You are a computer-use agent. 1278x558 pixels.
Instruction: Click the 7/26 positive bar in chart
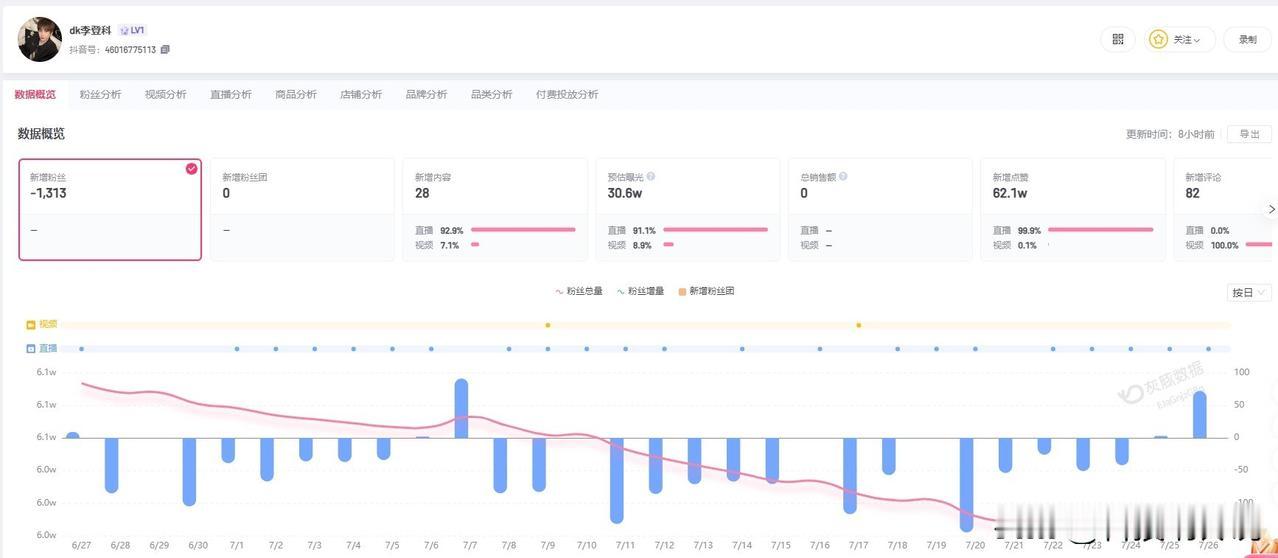coord(1200,414)
